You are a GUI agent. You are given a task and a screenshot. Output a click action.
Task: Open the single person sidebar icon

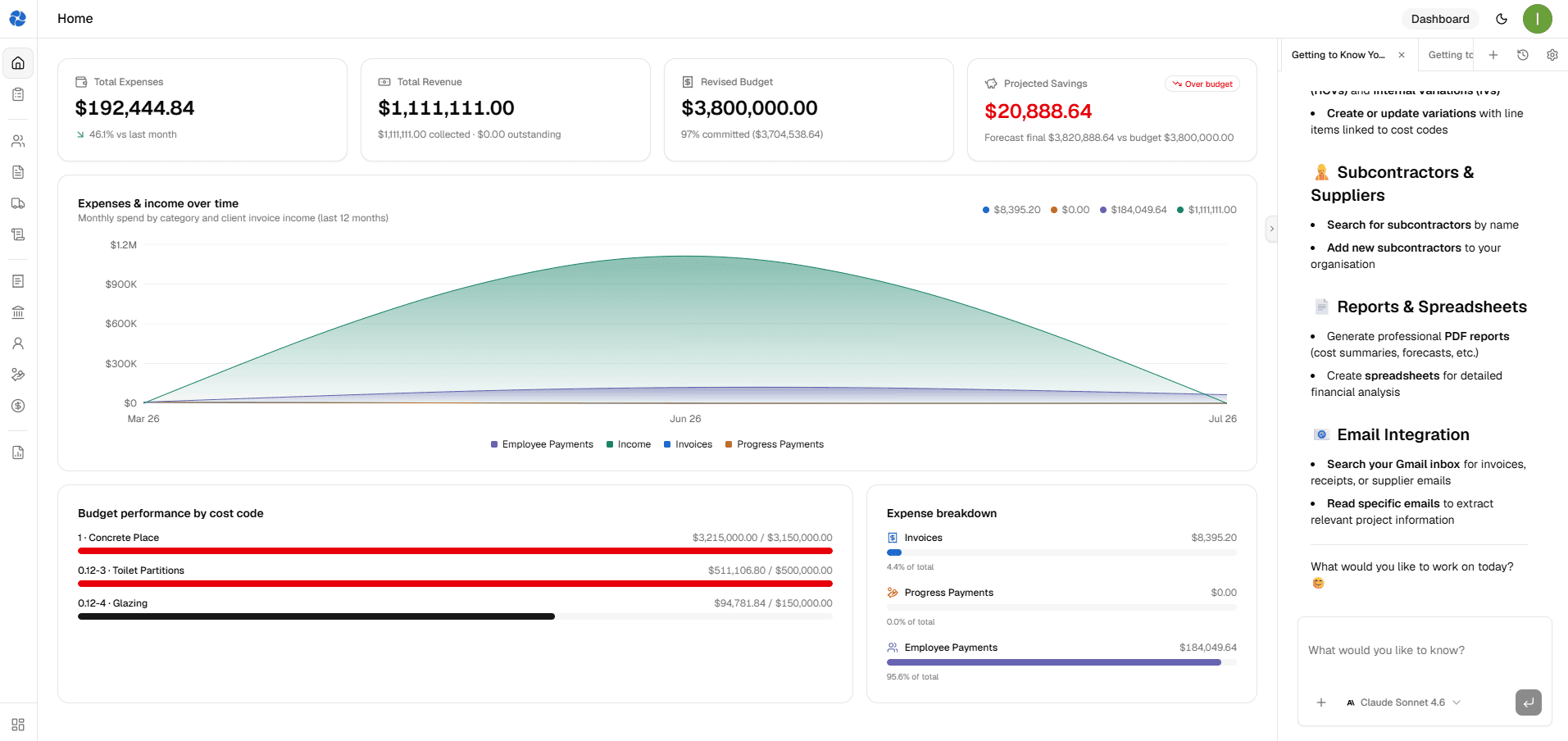point(18,343)
